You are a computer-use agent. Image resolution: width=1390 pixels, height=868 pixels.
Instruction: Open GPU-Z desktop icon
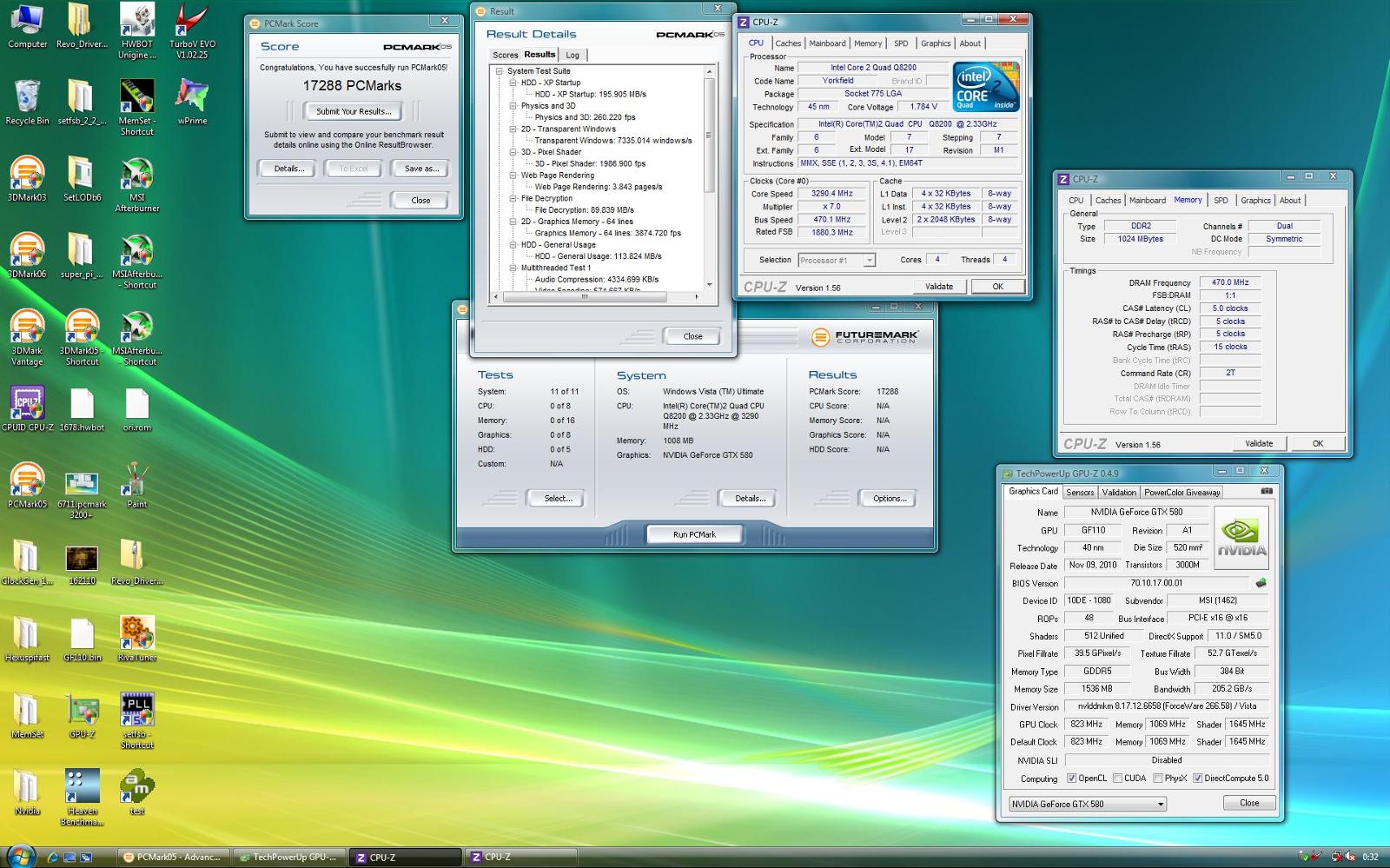click(82, 715)
